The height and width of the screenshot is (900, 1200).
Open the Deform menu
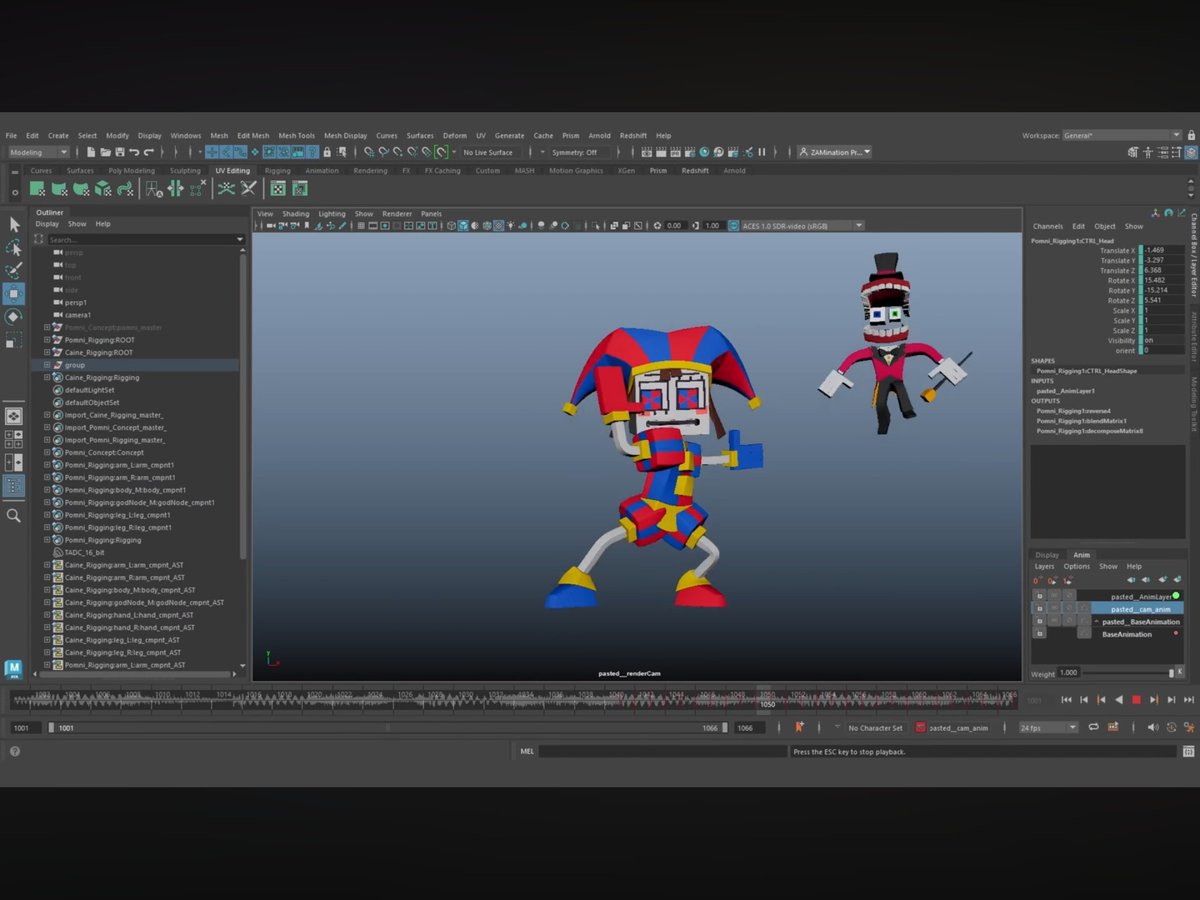click(x=455, y=135)
